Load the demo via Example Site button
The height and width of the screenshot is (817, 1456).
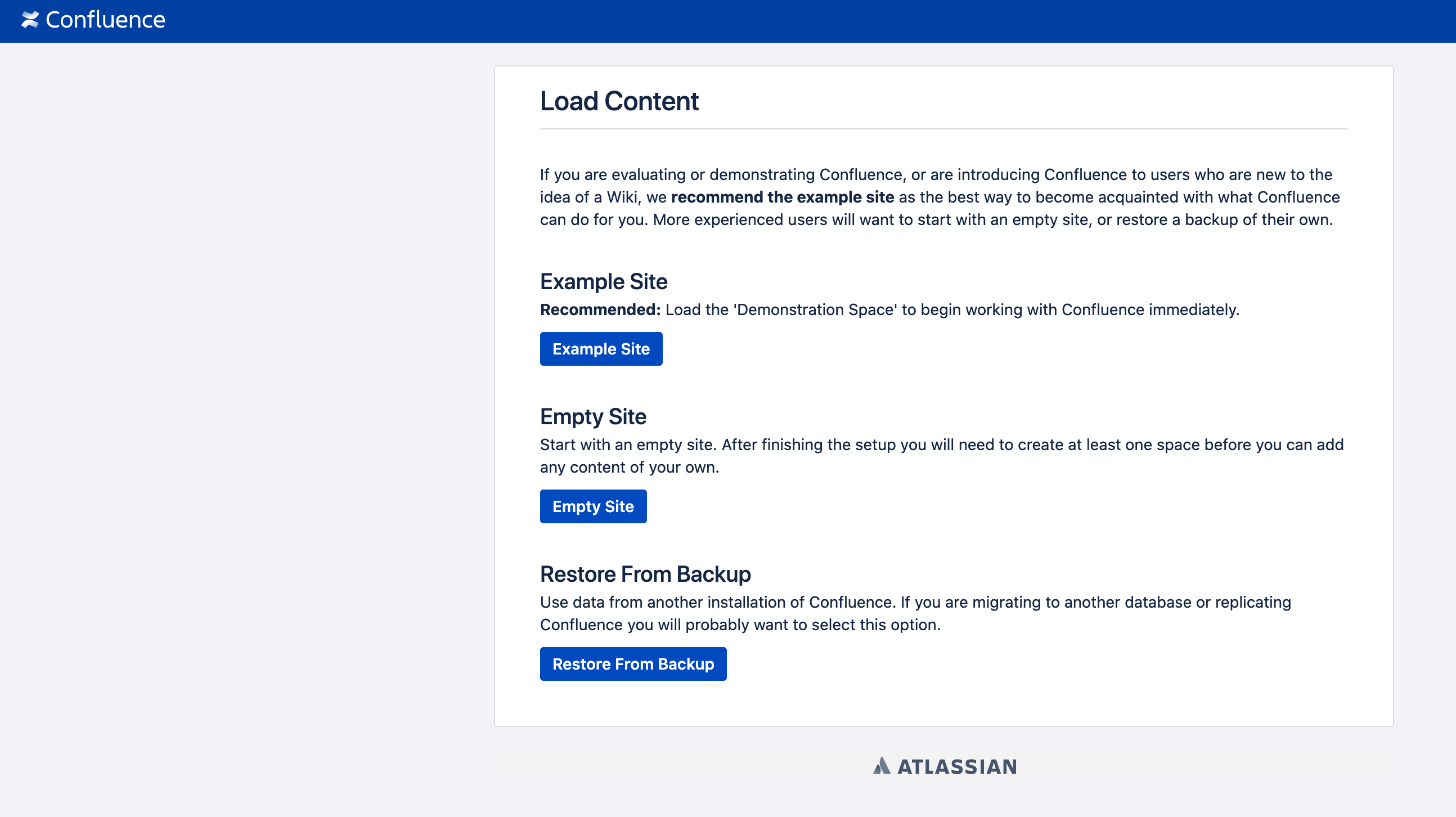(601, 349)
